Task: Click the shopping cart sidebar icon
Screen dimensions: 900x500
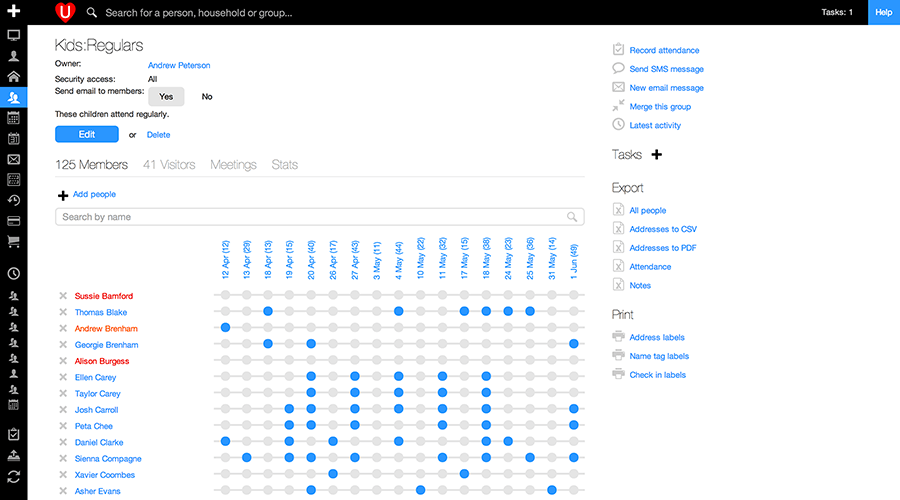Action: pyautogui.click(x=13, y=241)
